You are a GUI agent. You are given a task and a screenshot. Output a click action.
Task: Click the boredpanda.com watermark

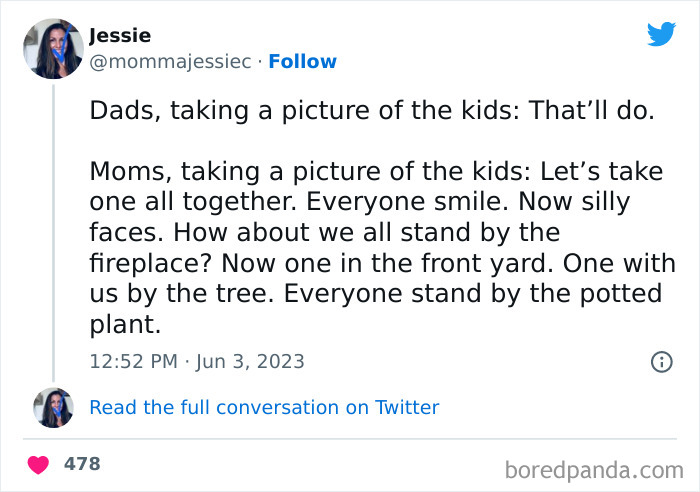pos(594,468)
